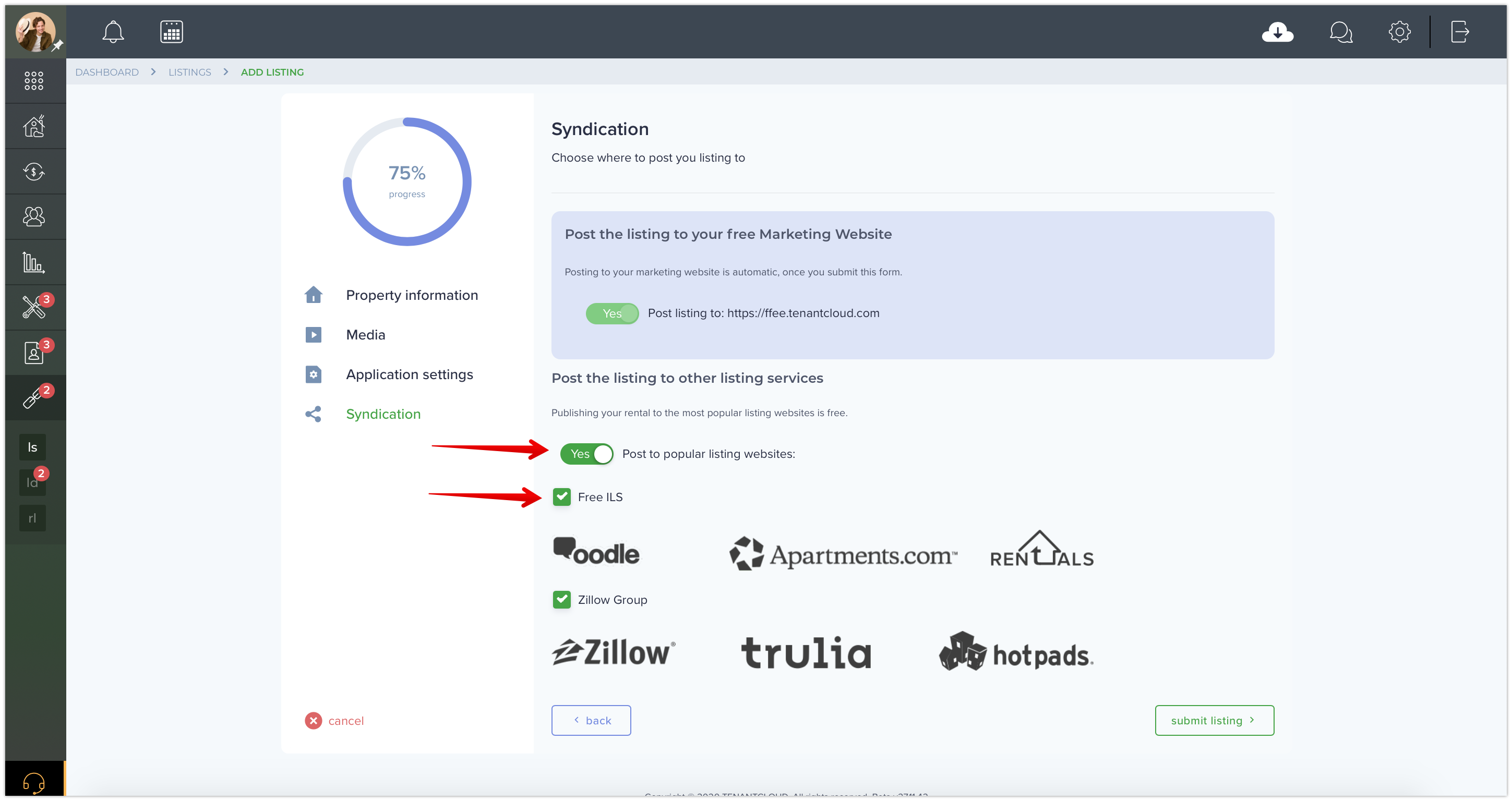
Task: Go to the Media step
Action: point(366,334)
